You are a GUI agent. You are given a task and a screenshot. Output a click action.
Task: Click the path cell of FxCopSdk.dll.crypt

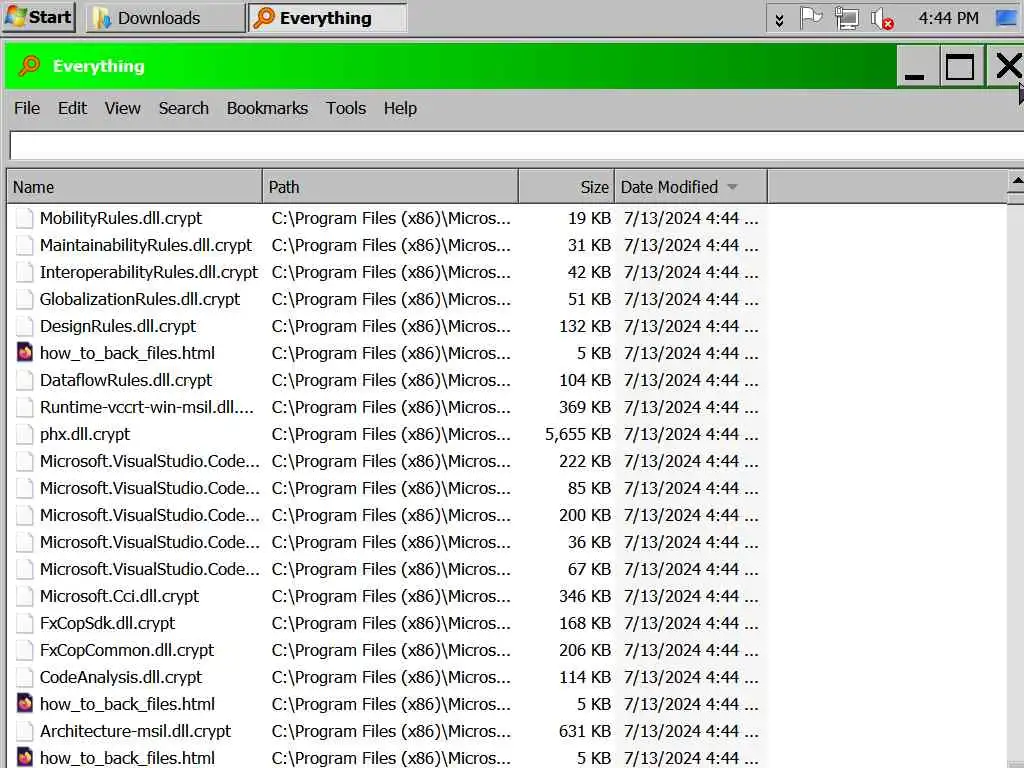click(391, 623)
